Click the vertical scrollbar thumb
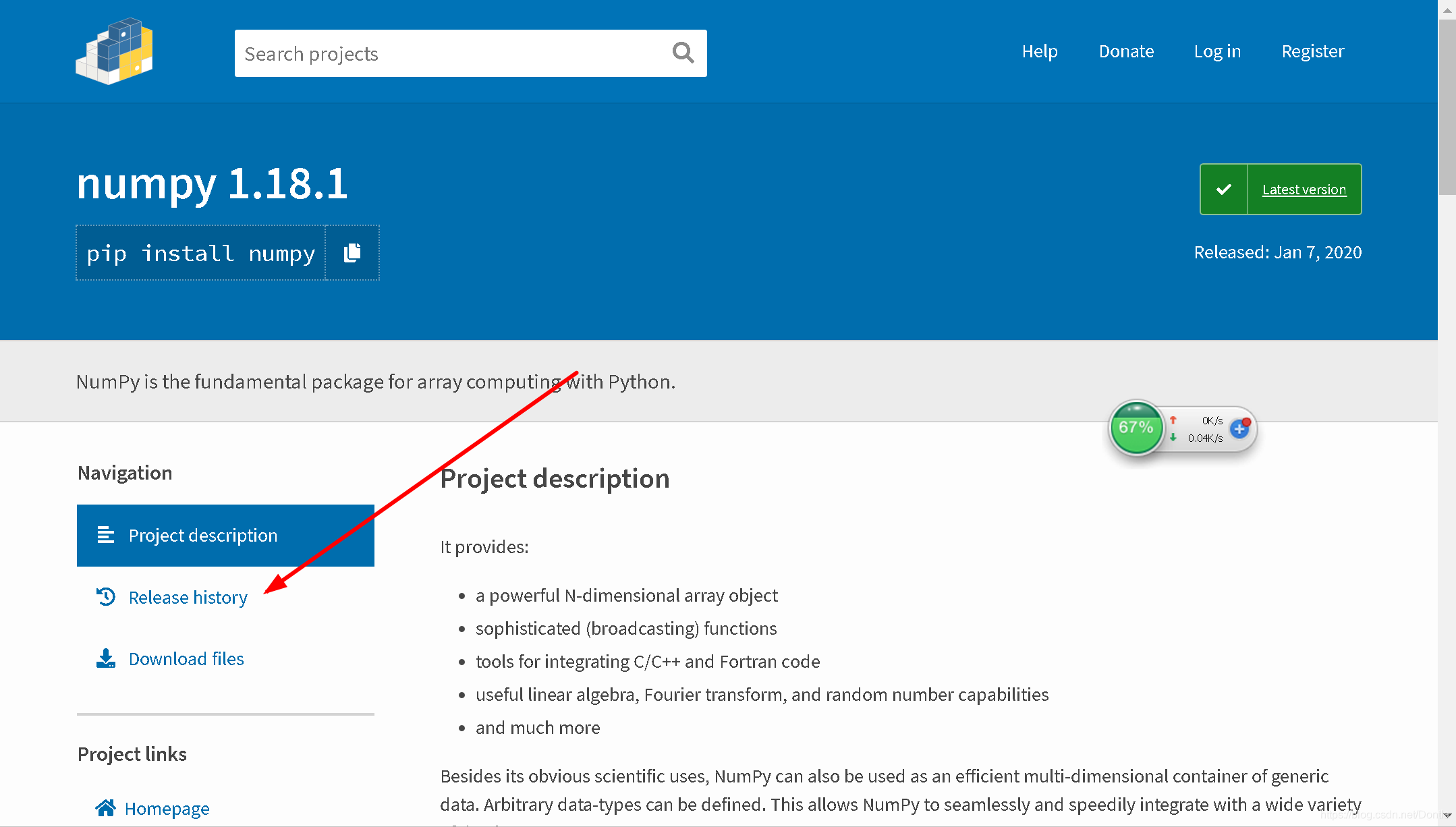This screenshot has height=827, width=1456. [x=1447, y=108]
